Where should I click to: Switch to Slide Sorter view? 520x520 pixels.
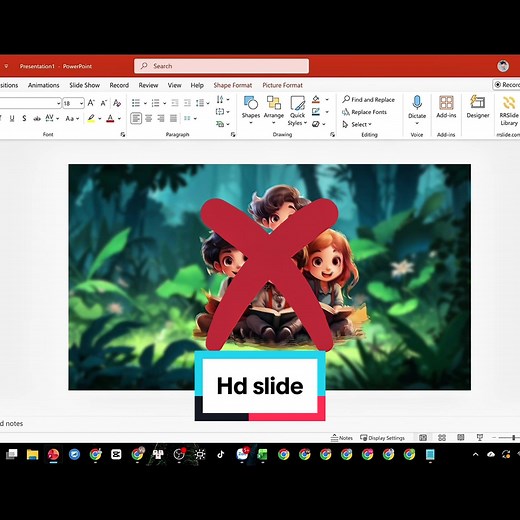point(442,437)
